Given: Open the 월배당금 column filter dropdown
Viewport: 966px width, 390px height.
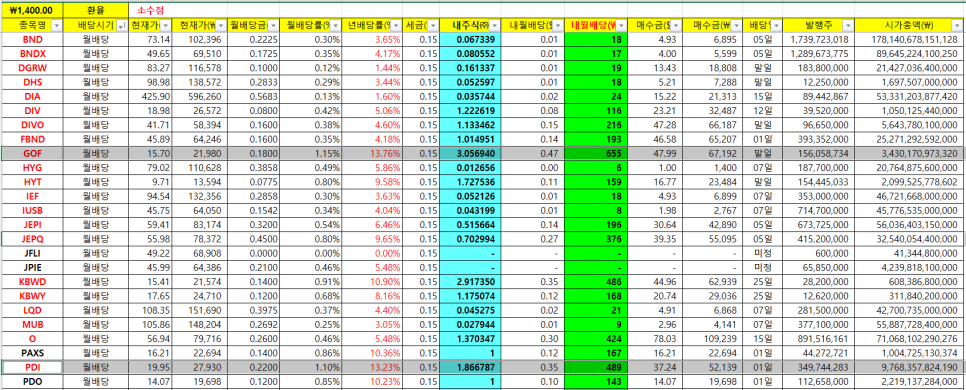Looking at the screenshot, I should coord(274,25).
